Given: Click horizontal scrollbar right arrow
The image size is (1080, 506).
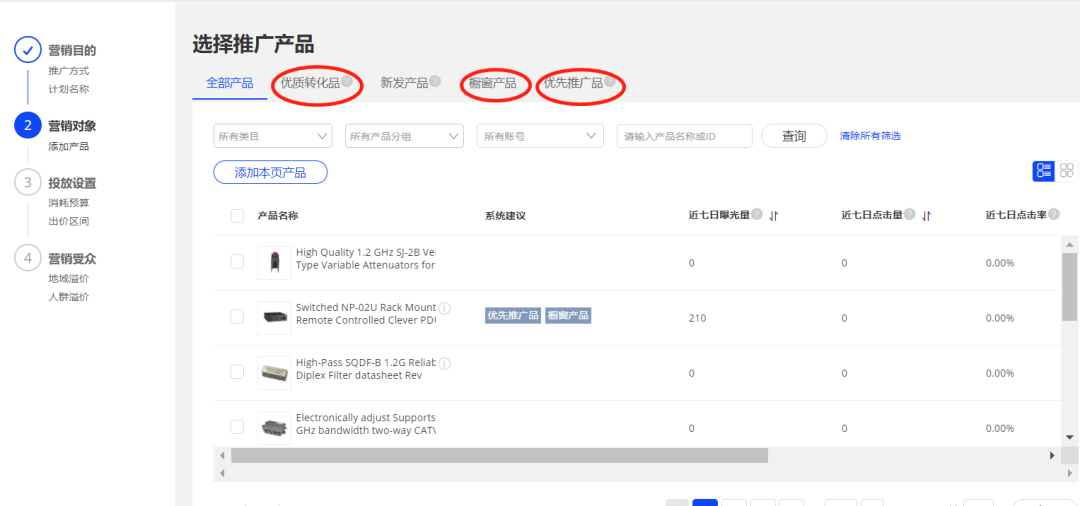Looking at the screenshot, I should click(x=1052, y=455).
